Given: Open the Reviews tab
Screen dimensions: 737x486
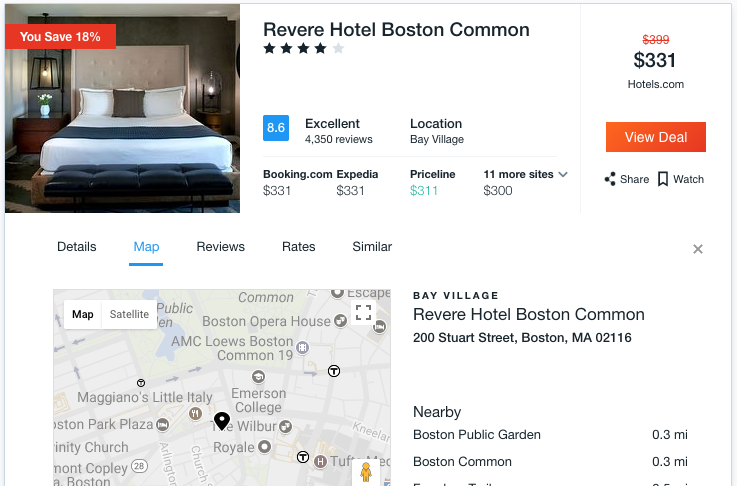Looking at the screenshot, I should (x=220, y=247).
